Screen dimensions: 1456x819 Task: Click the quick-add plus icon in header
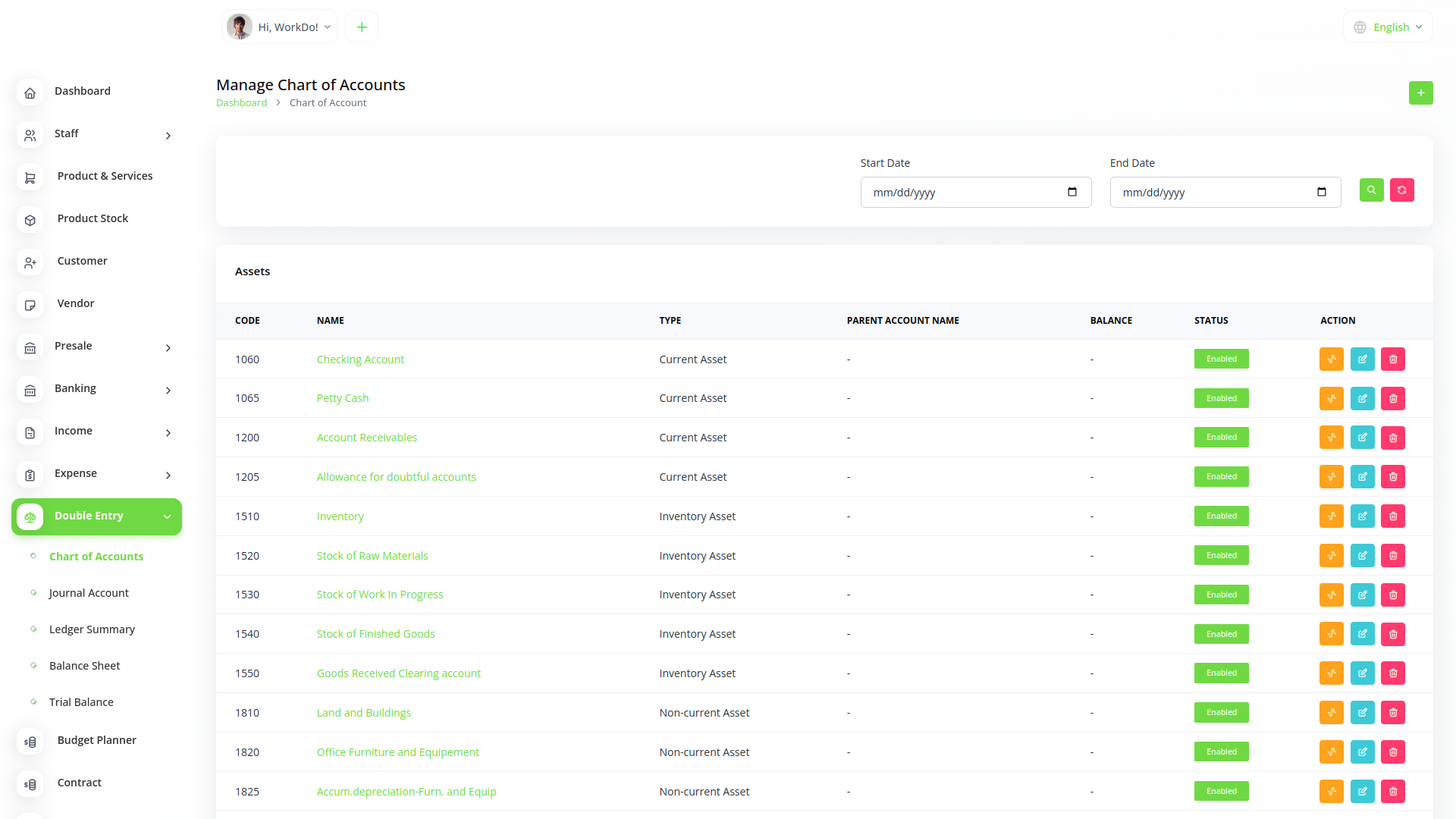(x=362, y=27)
